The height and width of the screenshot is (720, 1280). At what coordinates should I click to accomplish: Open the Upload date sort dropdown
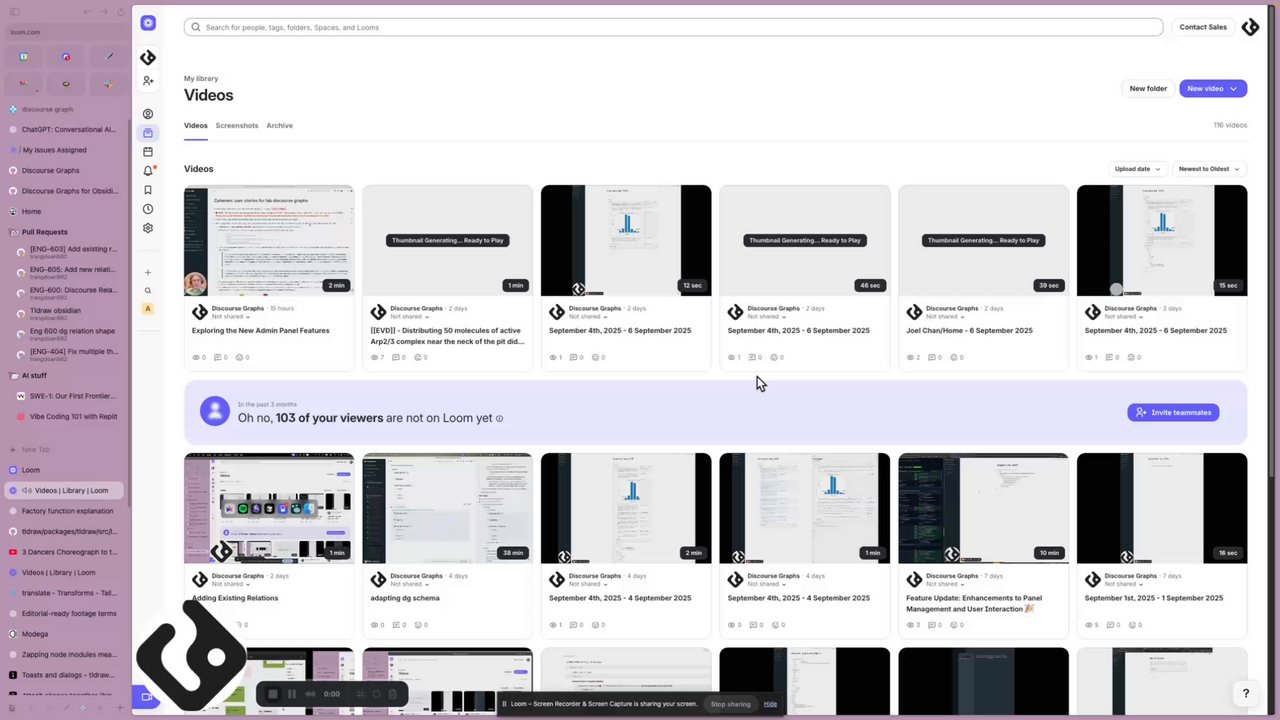(x=1137, y=169)
